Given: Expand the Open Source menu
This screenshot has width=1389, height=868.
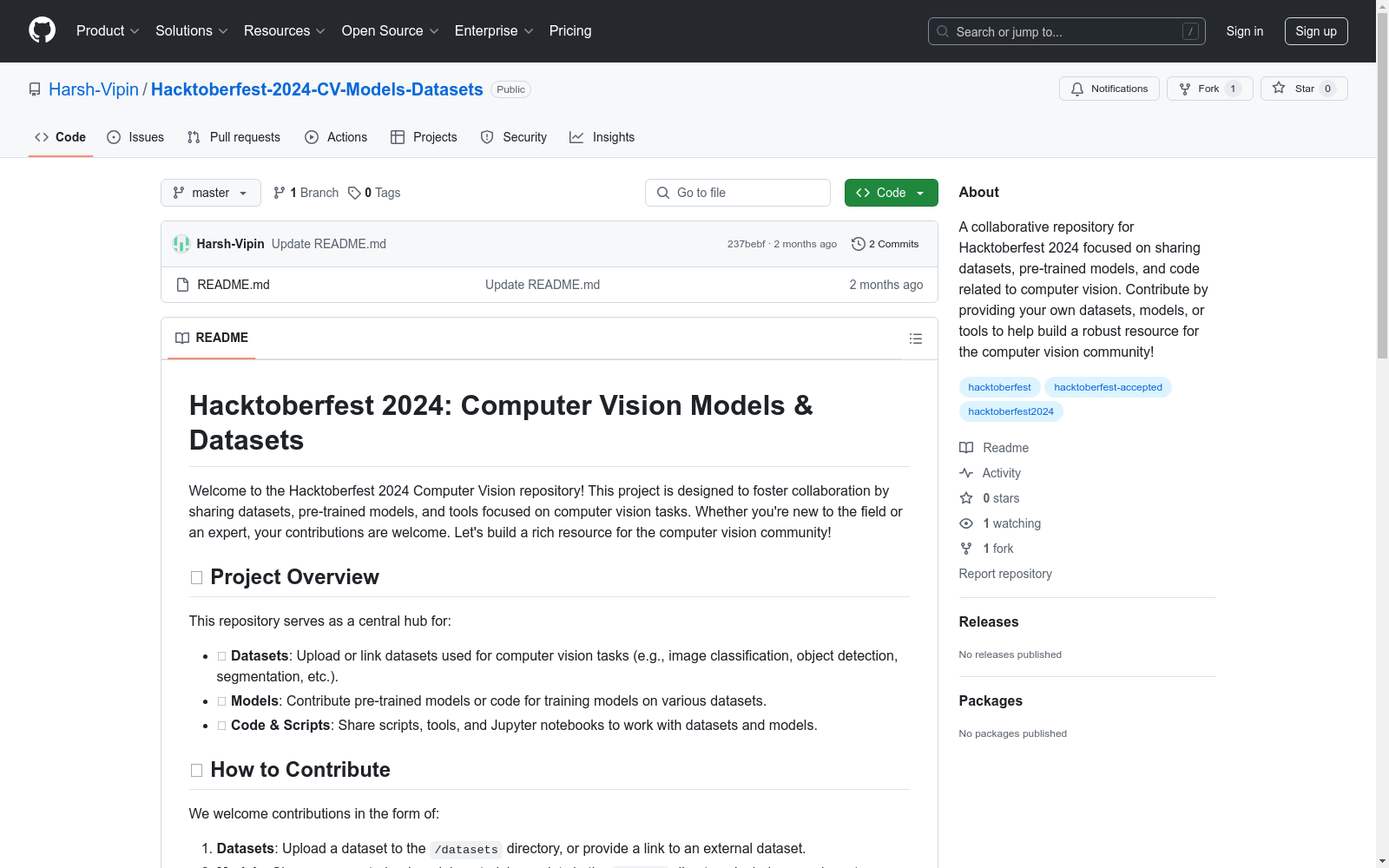Looking at the screenshot, I should (391, 31).
